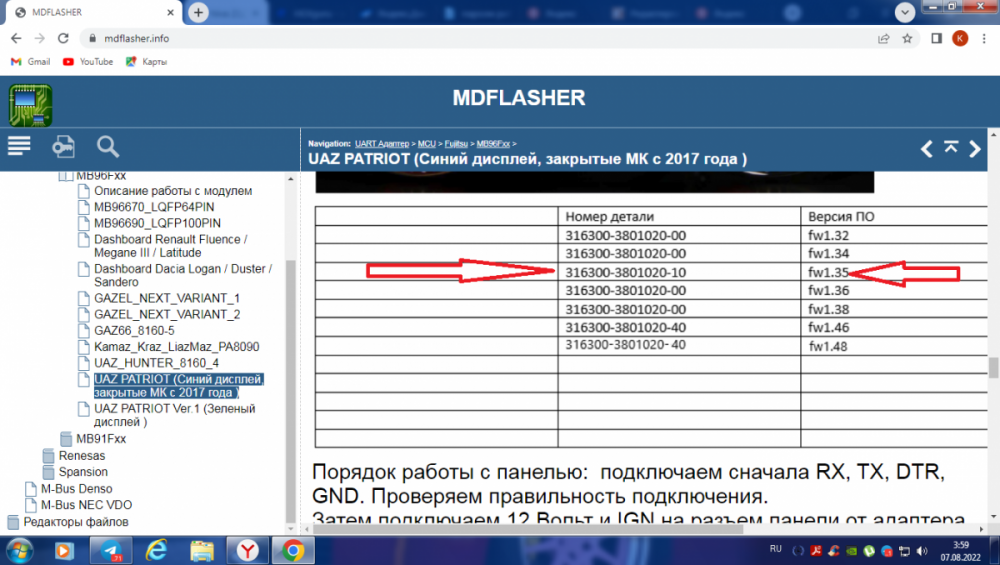This screenshot has width=1000, height=565.
Task: Open Internet Explorer from taskbar
Action: (x=156, y=550)
